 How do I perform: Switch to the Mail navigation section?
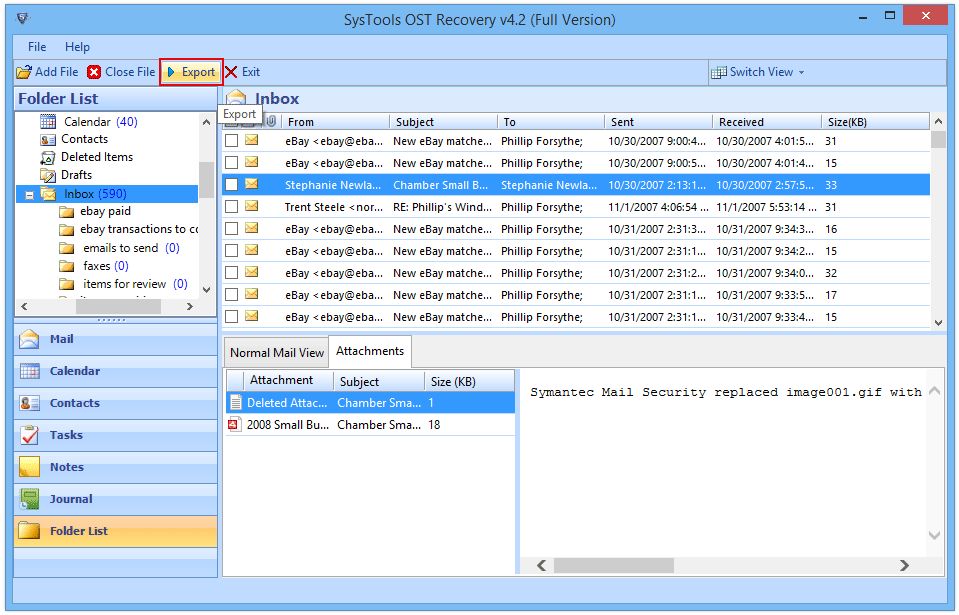point(115,339)
